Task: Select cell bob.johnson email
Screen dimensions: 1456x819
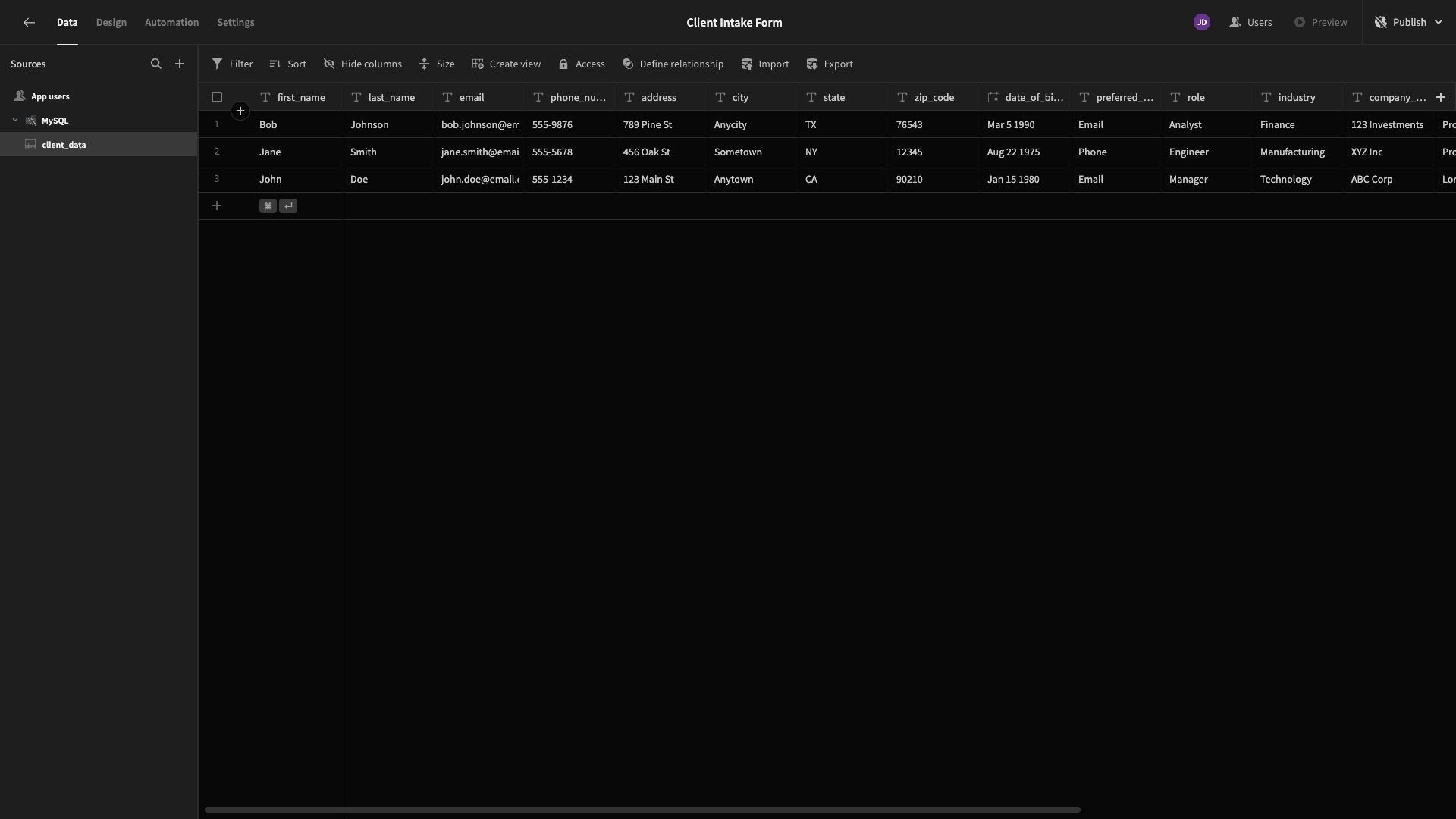Action: (480, 124)
